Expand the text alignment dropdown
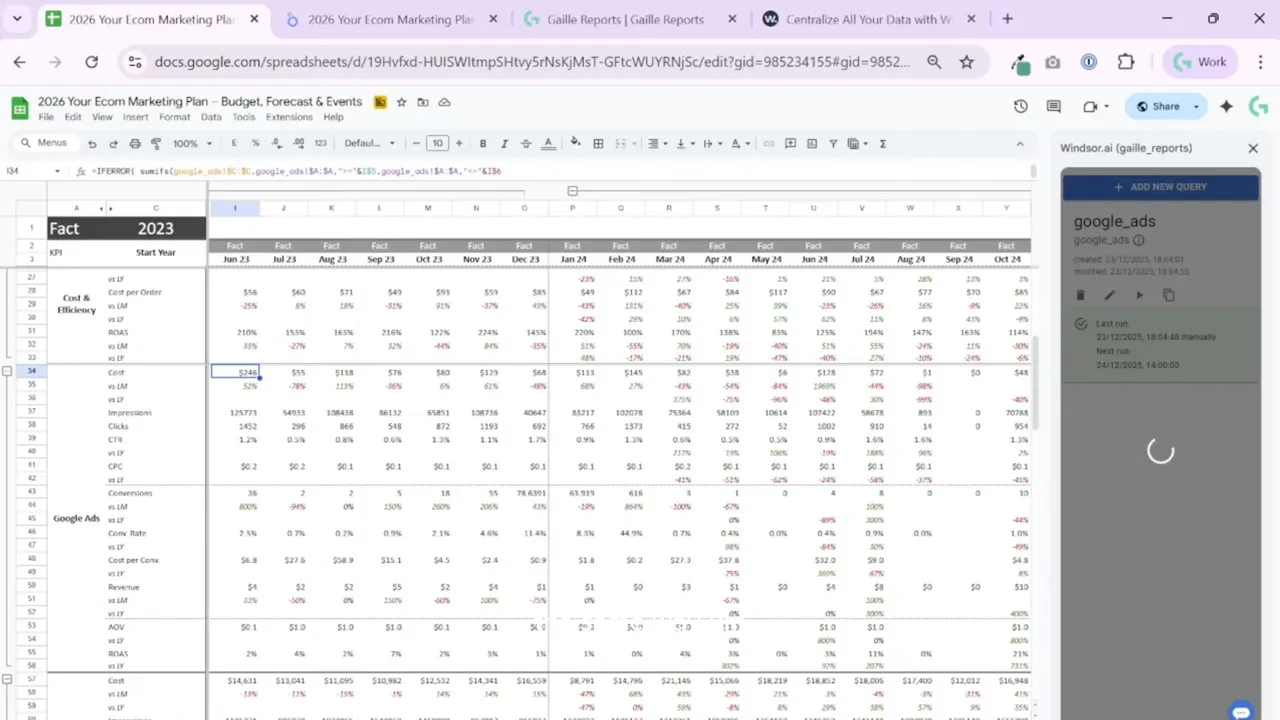This screenshot has width=1280, height=720. tap(666, 143)
